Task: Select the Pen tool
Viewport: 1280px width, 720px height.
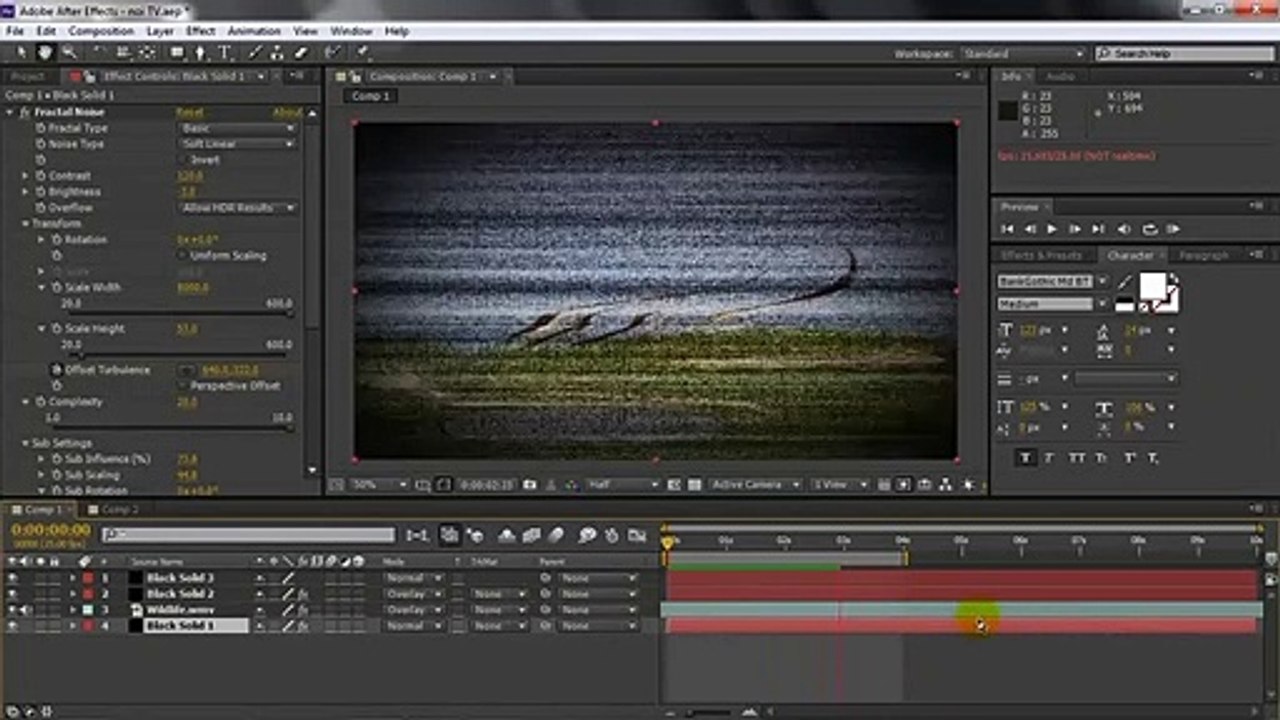Action: click(x=201, y=52)
